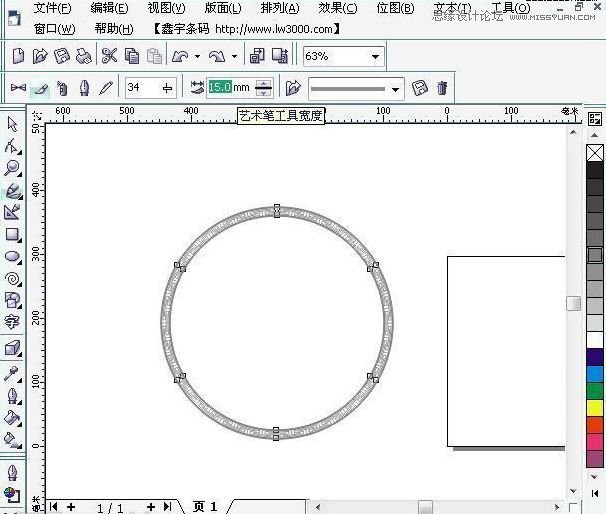Image resolution: width=606 pixels, height=514 pixels.
Task: Pick the white palette swatch
Action: [595, 340]
